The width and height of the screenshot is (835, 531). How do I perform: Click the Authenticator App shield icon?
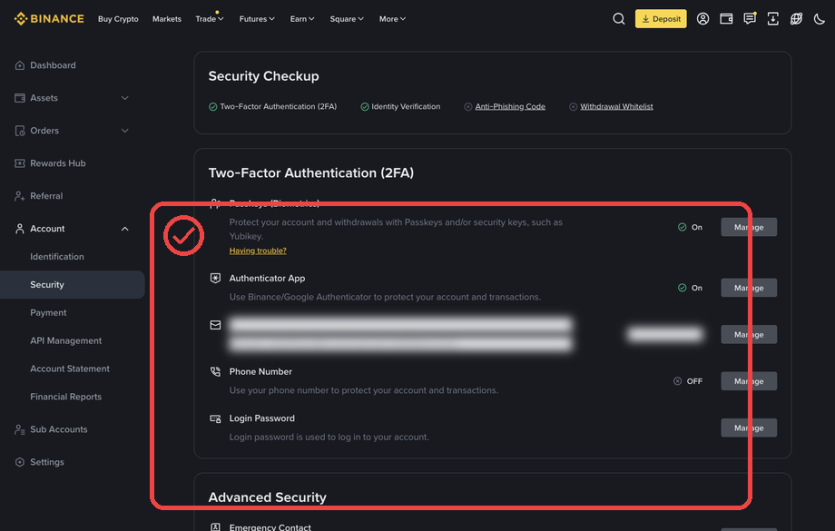(x=215, y=278)
